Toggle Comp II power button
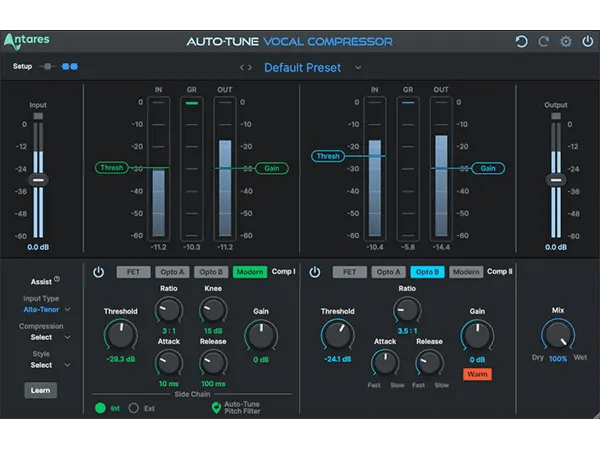 (x=315, y=272)
